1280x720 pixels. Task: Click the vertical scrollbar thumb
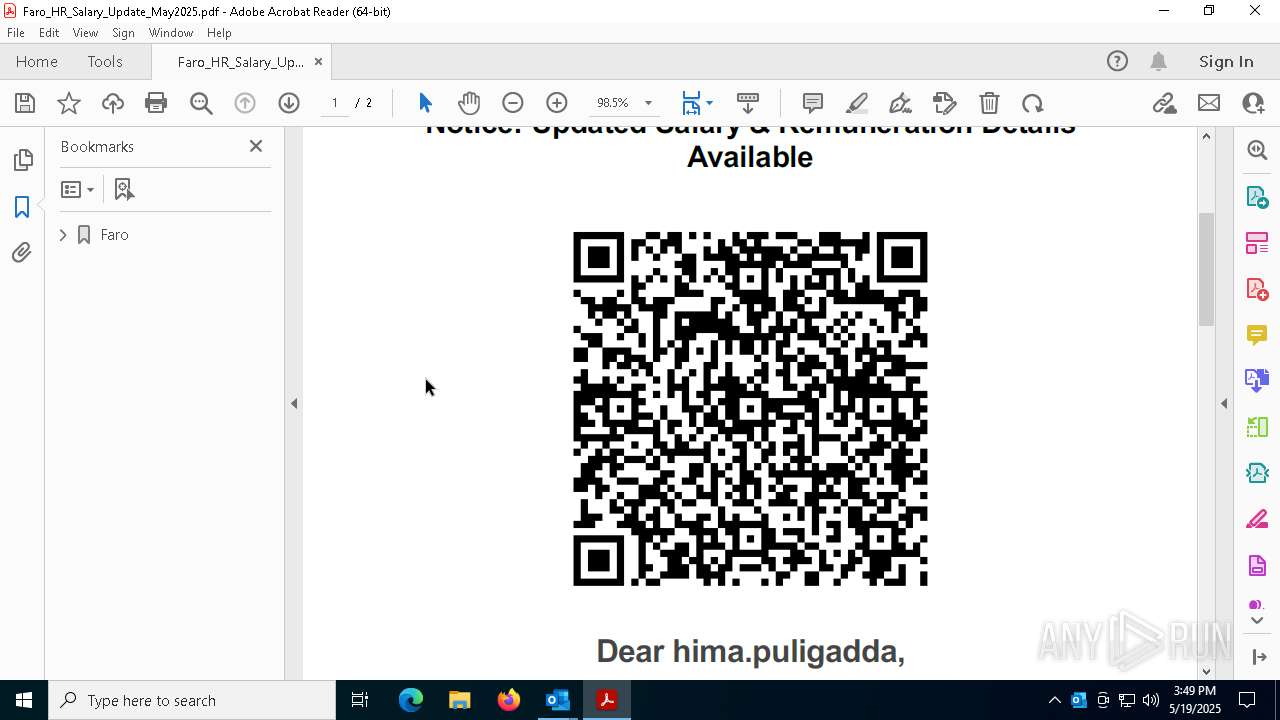click(1206, 268)
